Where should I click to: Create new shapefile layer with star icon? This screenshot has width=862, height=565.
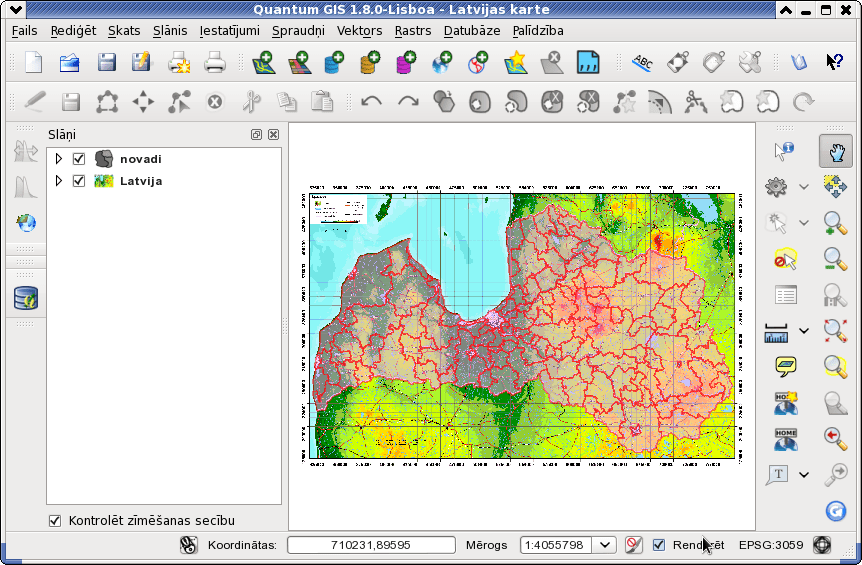(516, 63)
